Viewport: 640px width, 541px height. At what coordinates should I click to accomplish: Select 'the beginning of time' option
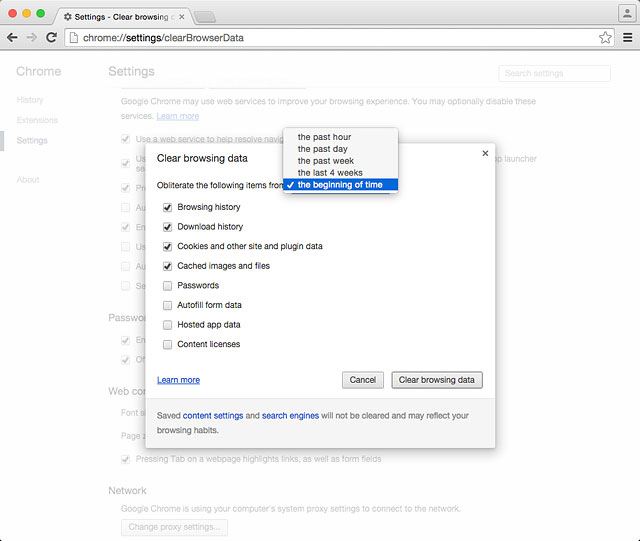340,185
